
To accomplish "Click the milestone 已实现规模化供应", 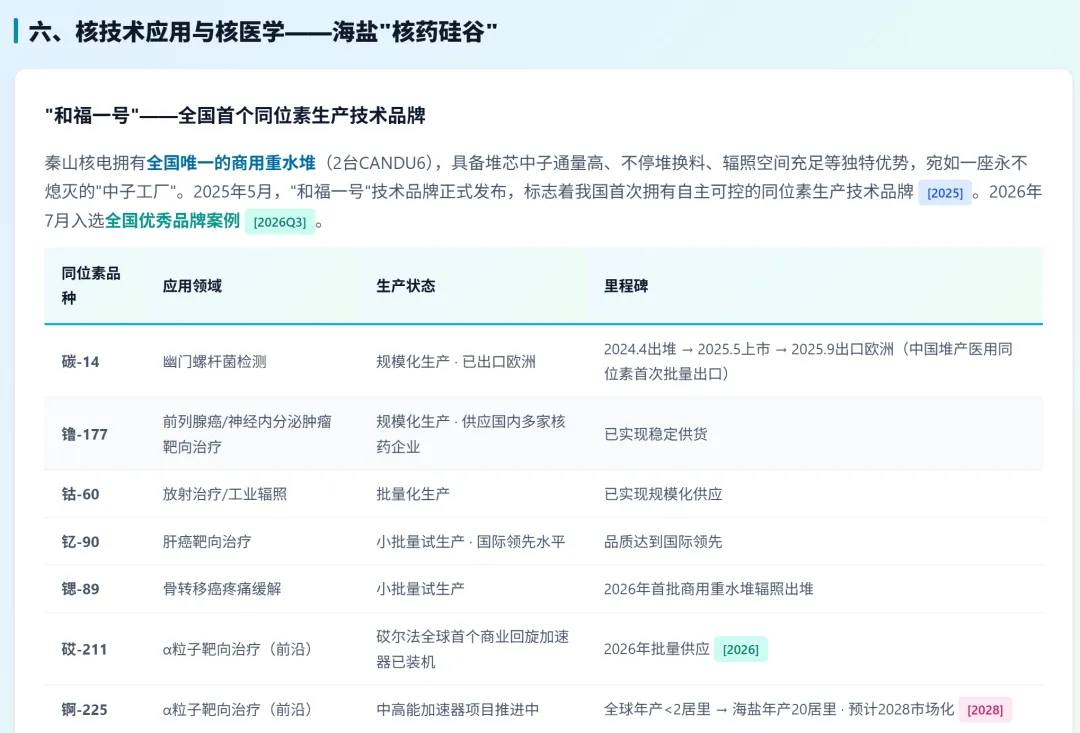I will pyautogui.click(x=663, y=494).
